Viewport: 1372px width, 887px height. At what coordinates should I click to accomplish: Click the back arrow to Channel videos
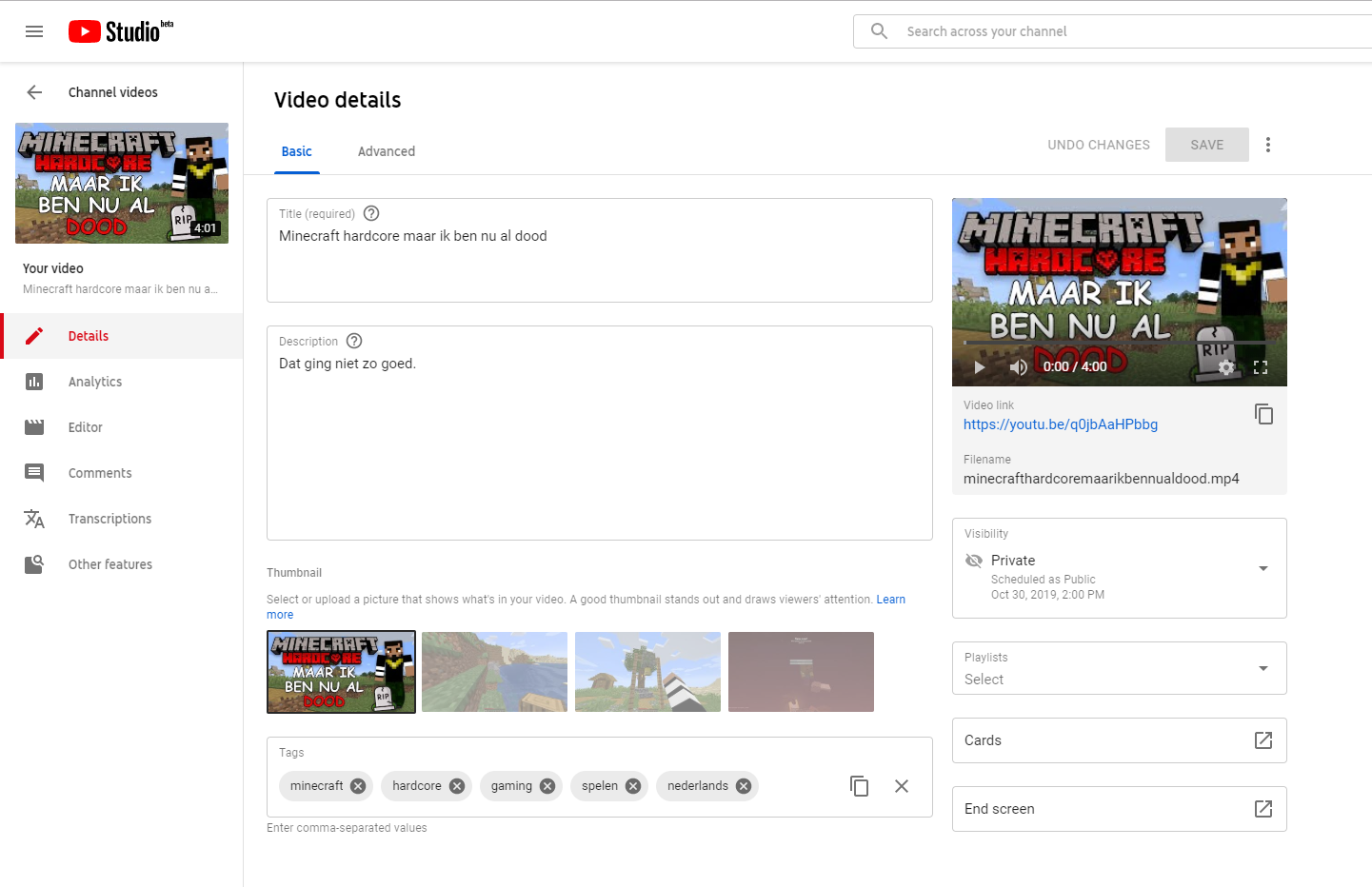click(x=34, y=92)
